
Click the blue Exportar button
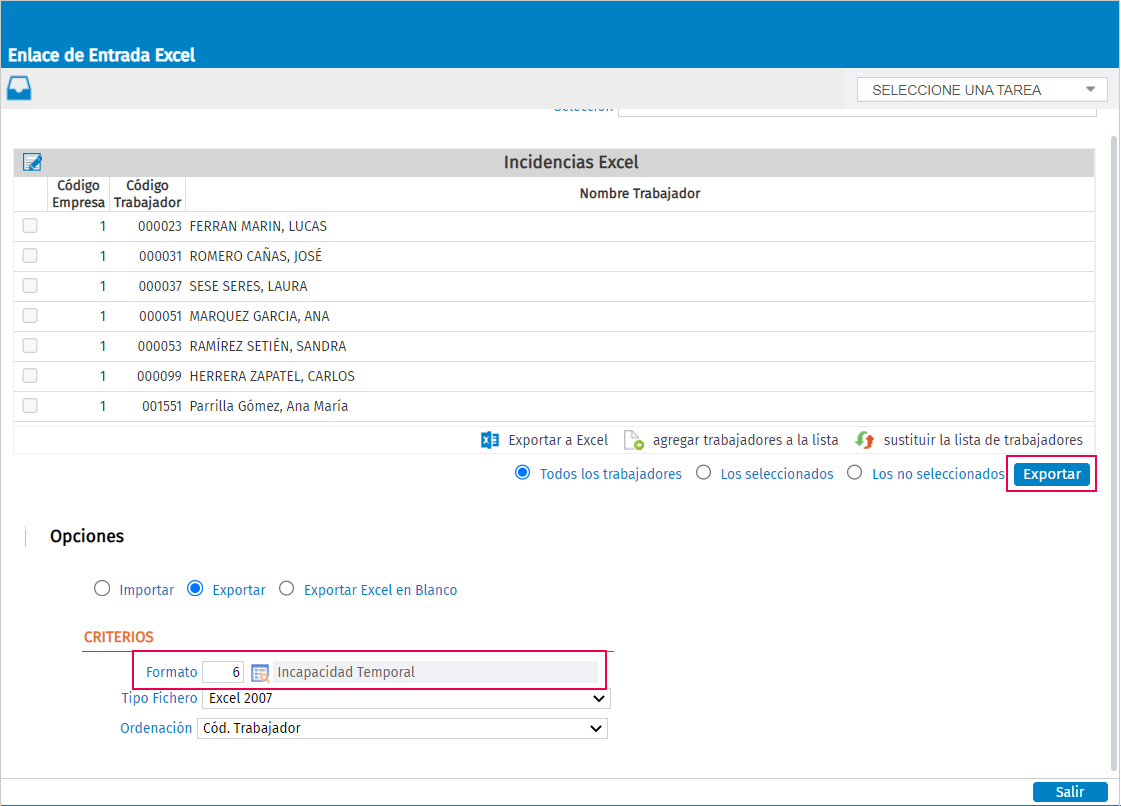click(1052, 474)
